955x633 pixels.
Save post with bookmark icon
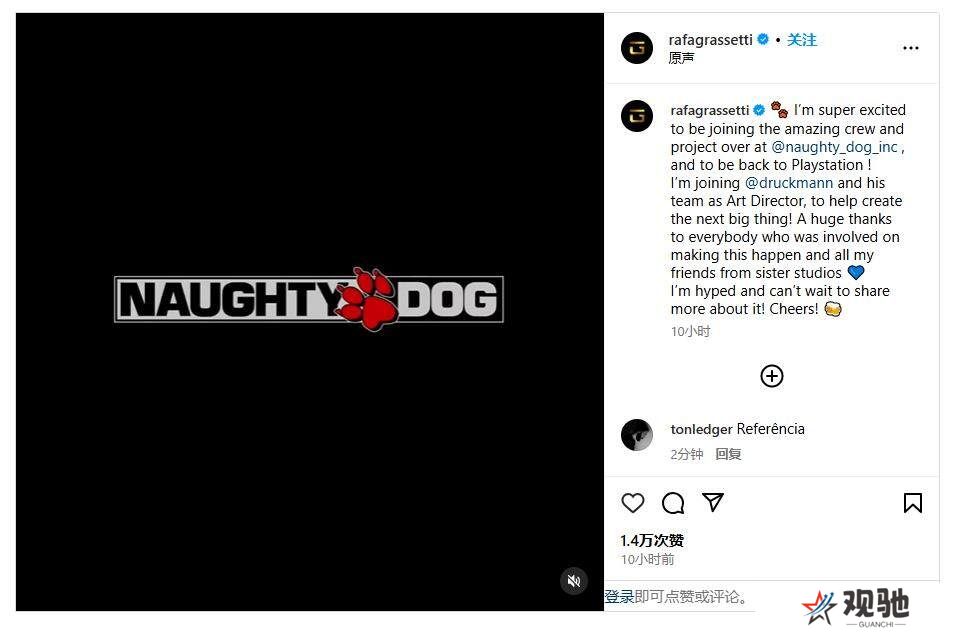pos(912,503)
